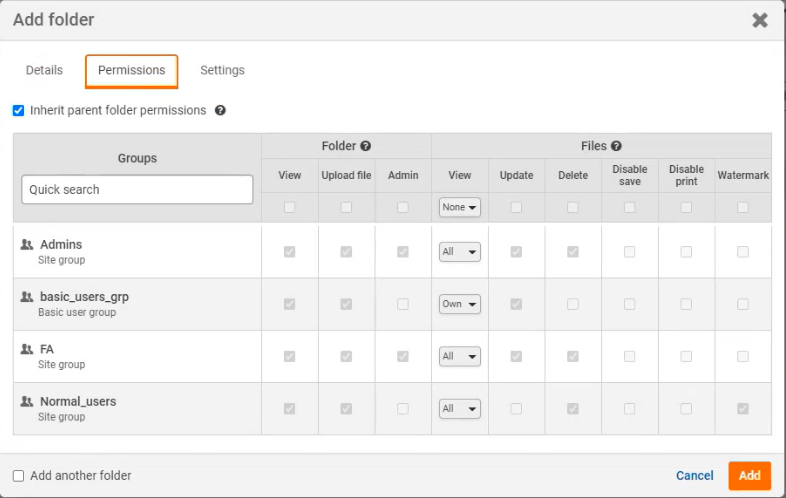Click the help icon next to Files header

click(x=616, y=146)
